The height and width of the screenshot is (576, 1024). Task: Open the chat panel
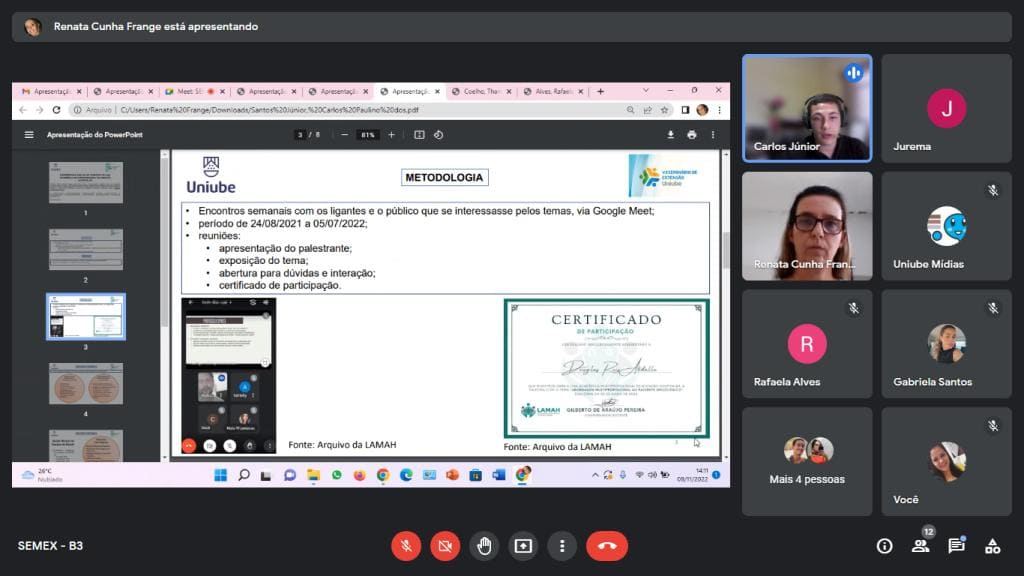[x=957, y=546]
